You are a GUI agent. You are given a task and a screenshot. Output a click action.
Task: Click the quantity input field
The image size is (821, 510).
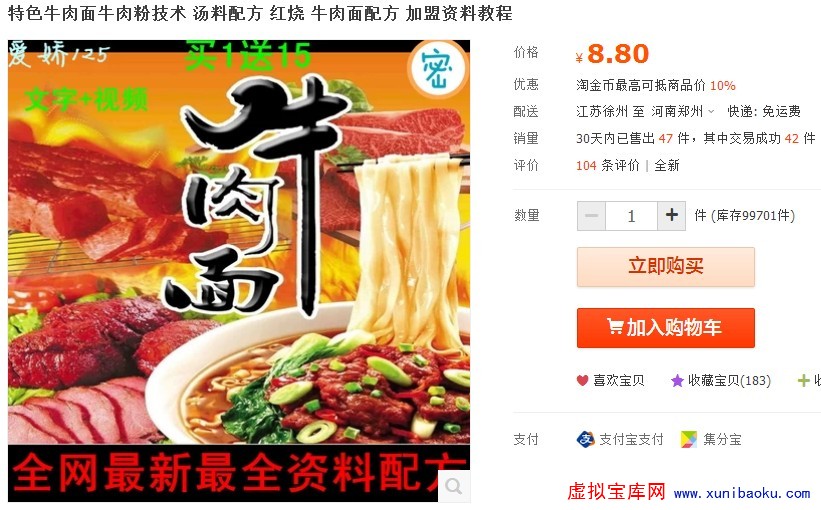631,216
